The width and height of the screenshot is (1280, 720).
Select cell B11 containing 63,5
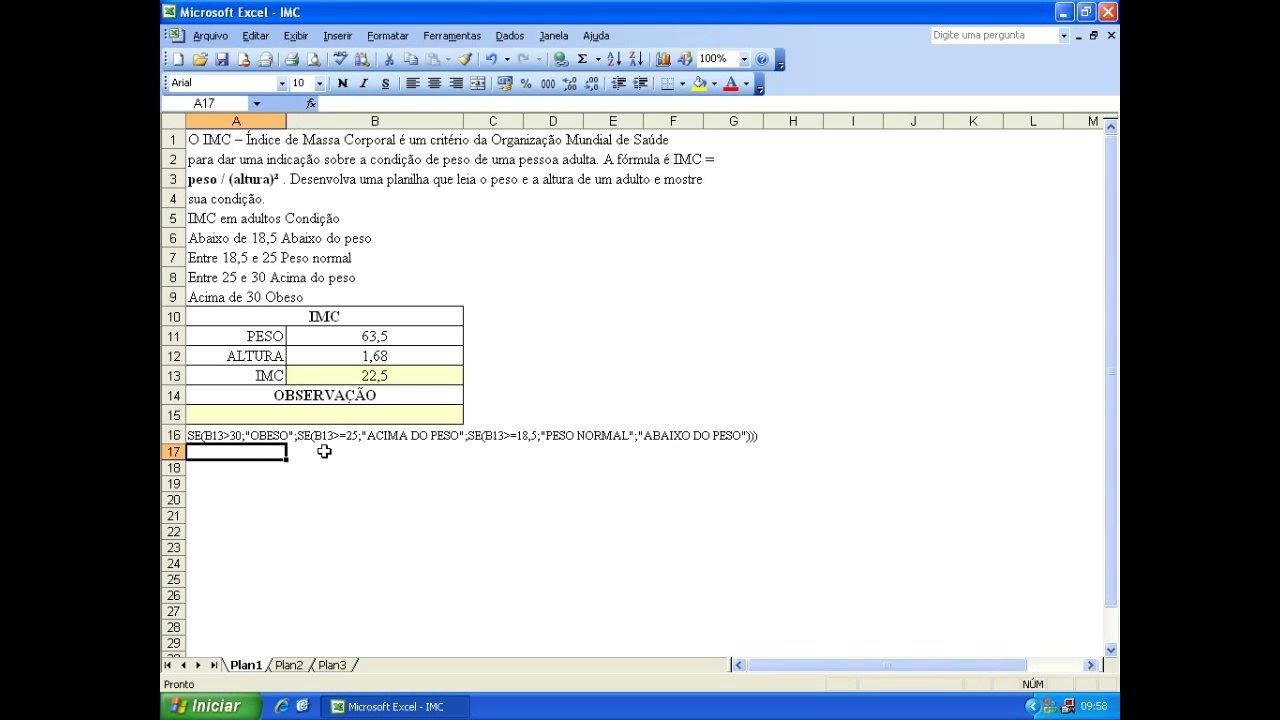point(374,337)
